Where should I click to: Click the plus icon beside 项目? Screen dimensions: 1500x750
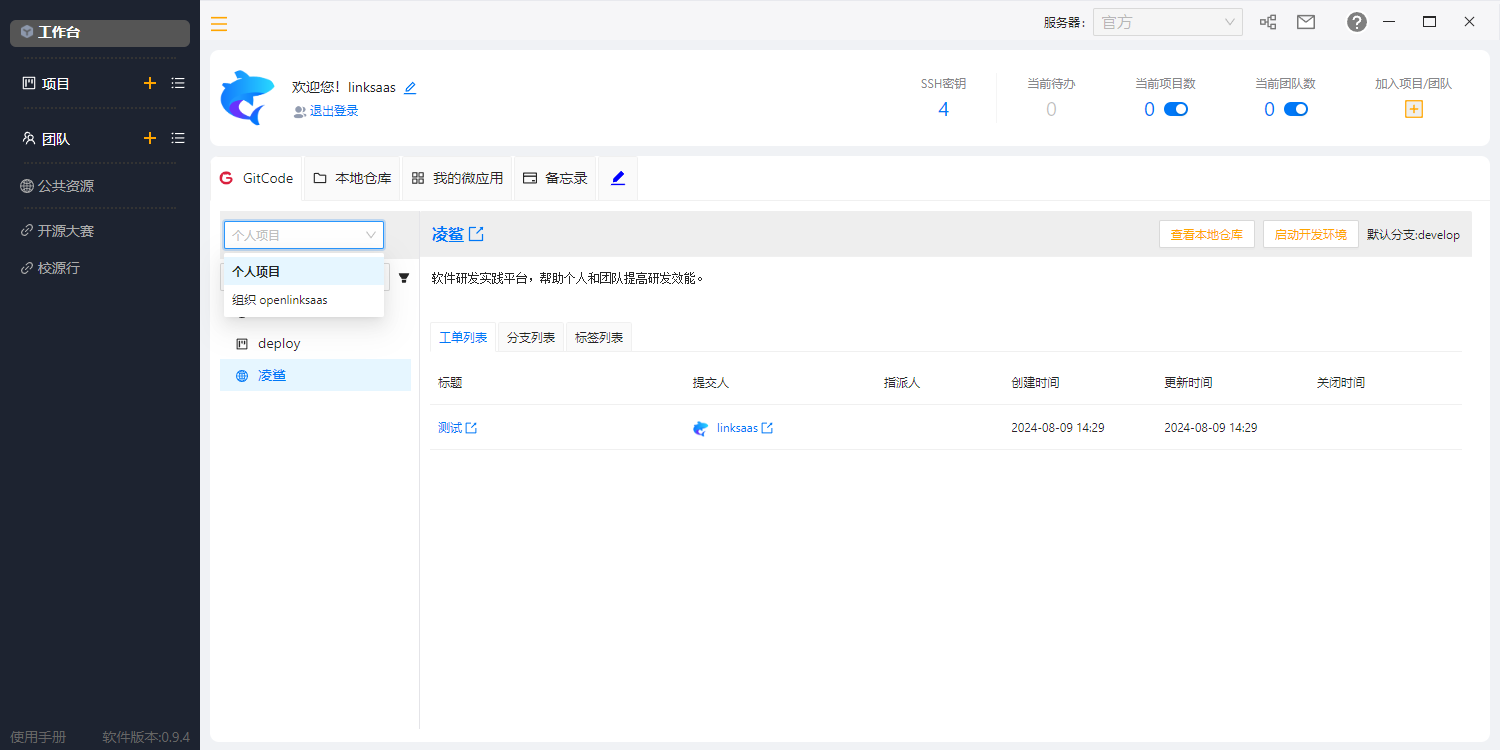coord(150,83)
